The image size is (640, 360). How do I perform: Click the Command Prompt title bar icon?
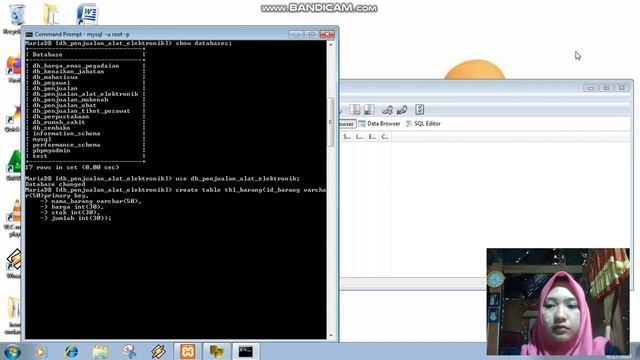[x=29, y=34]
